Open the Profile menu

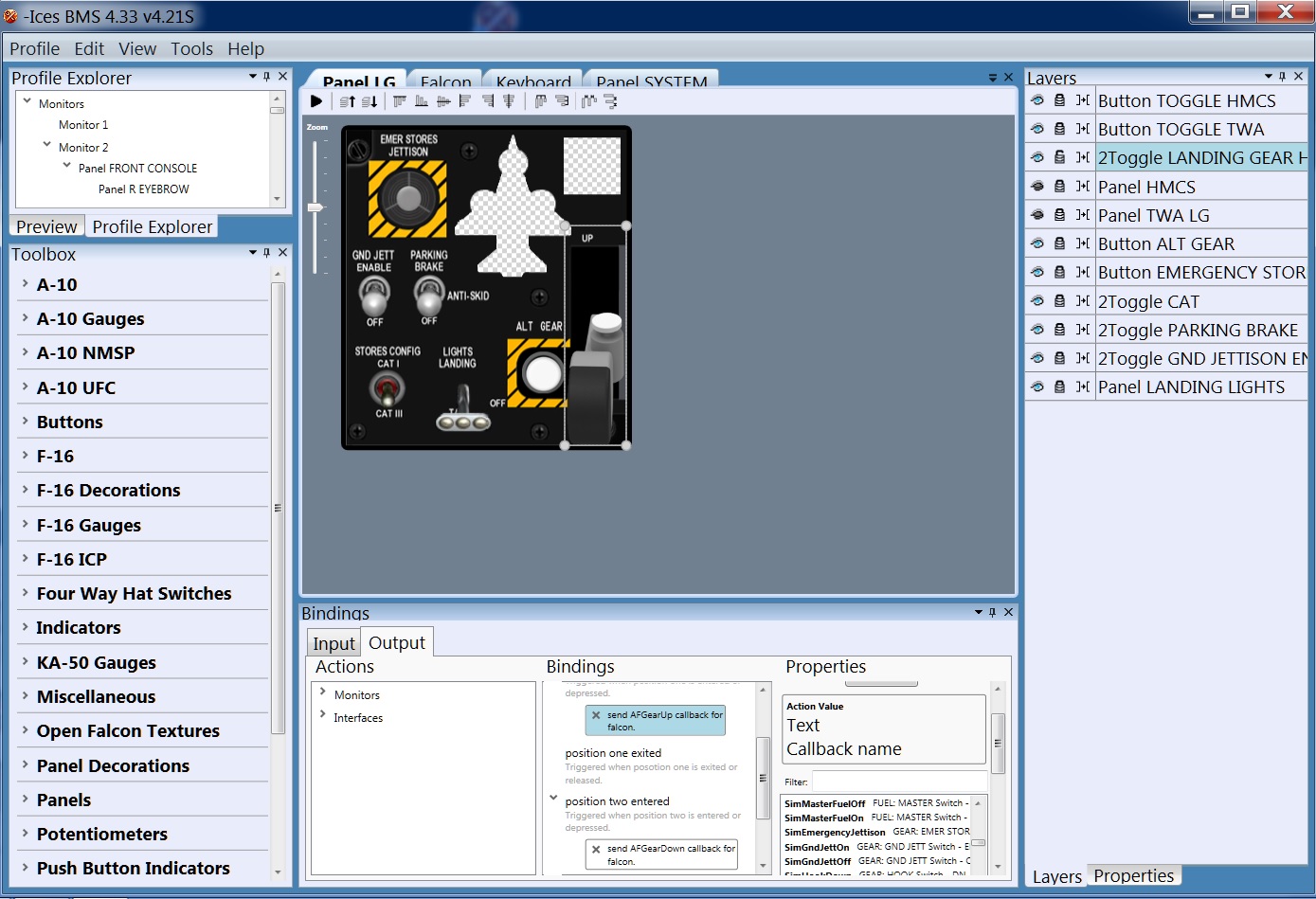pos(34,48)
